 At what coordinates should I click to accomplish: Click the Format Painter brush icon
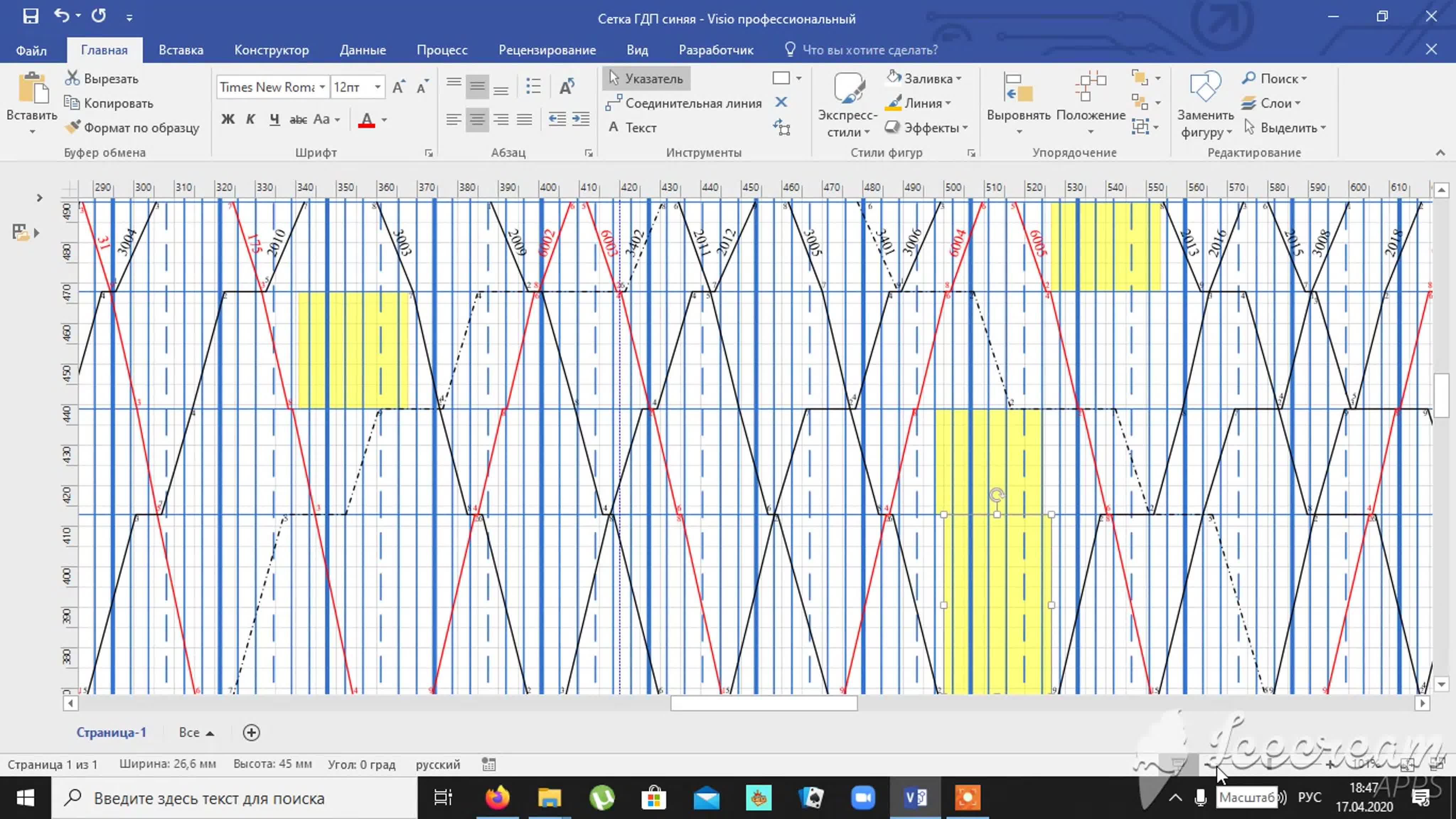tap(73, 127)
